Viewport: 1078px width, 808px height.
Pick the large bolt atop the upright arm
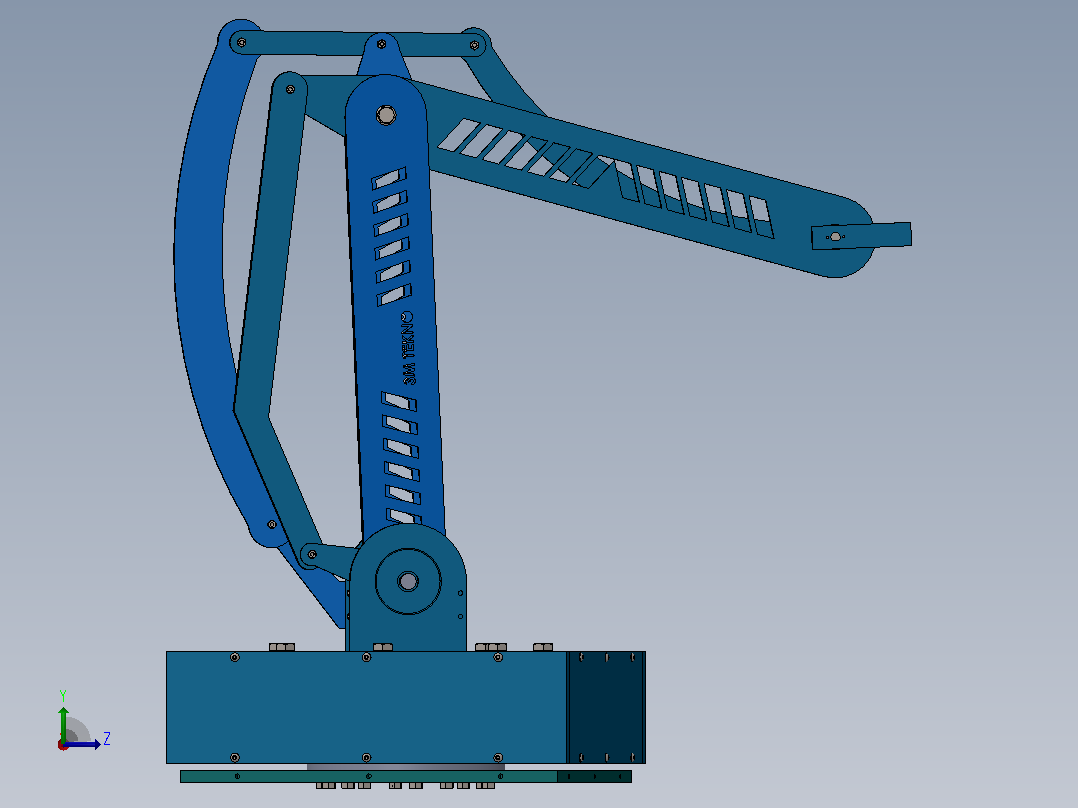tap(386, 115)
